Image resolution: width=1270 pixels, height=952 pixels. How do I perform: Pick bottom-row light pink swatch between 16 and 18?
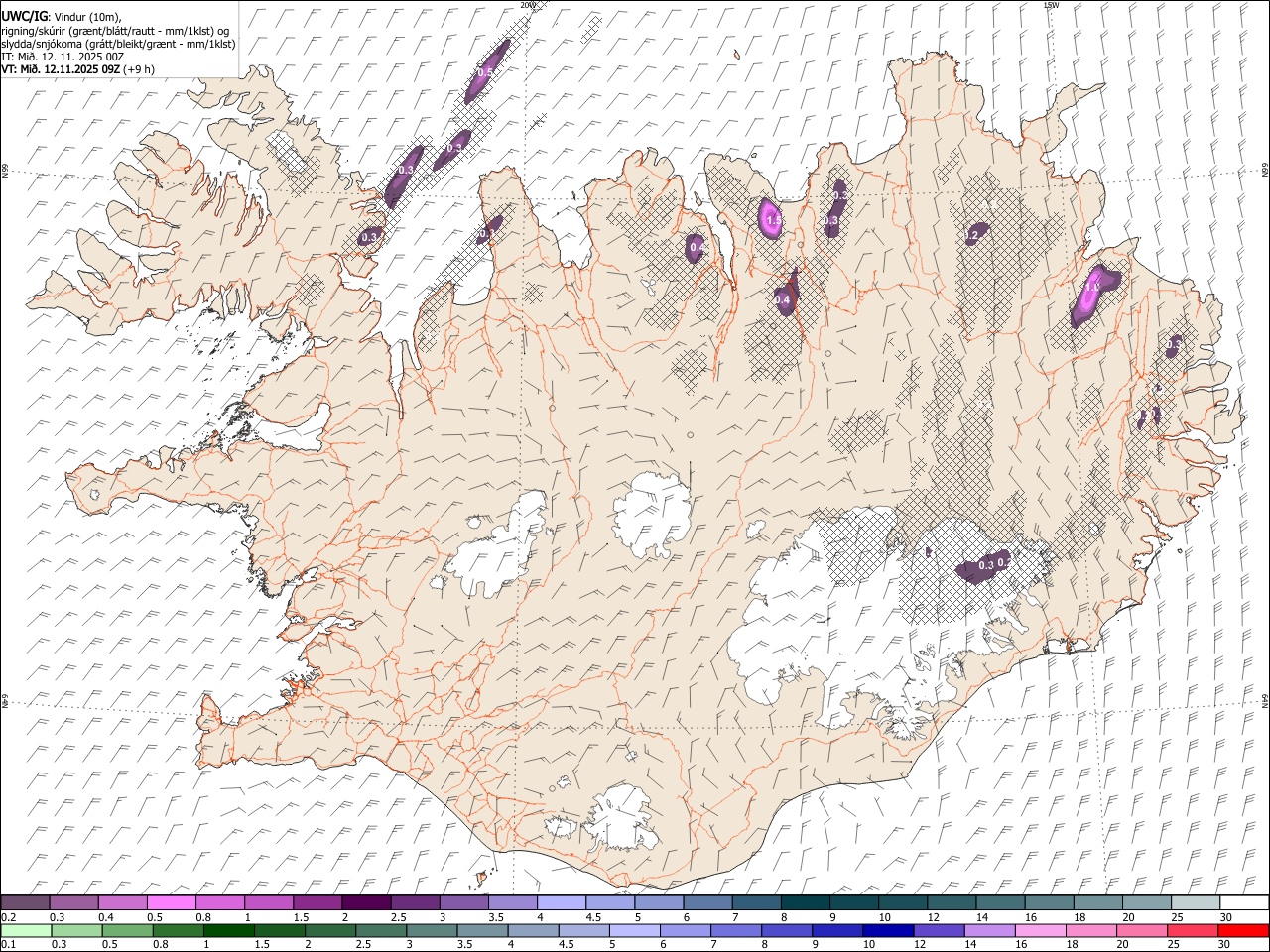pos(1041,930)
